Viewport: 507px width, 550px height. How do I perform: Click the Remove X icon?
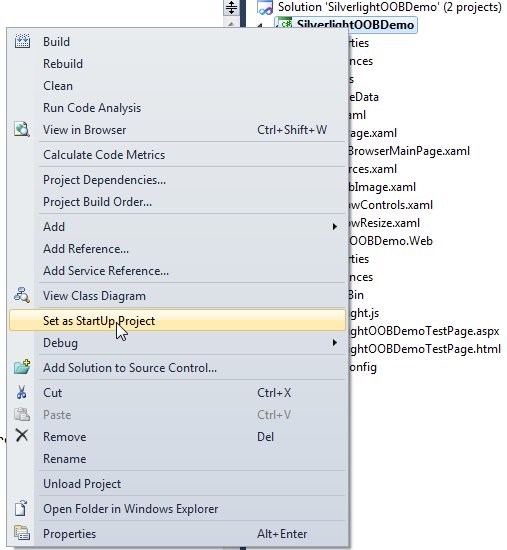22,436
